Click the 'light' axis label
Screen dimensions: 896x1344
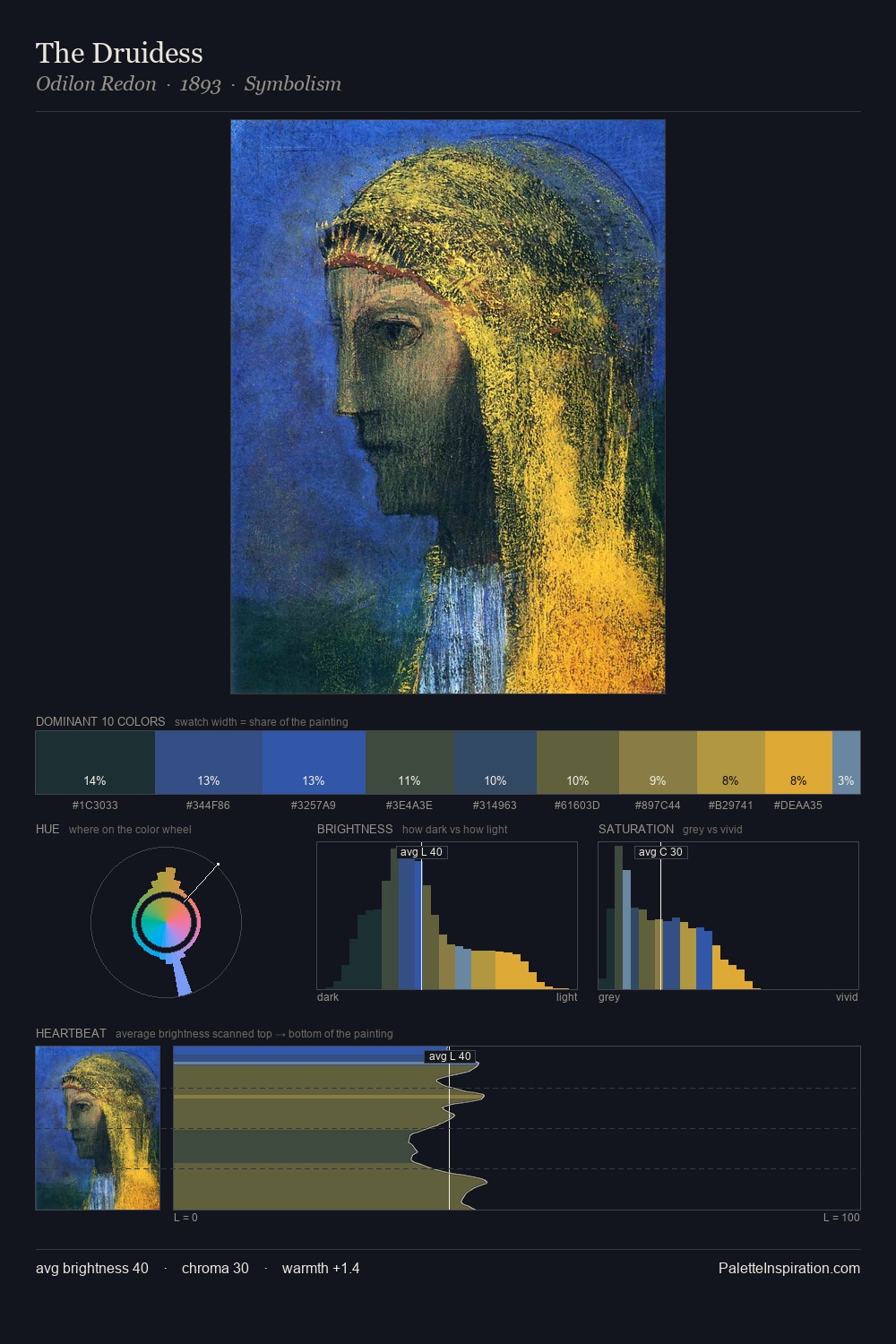(566, 997)
